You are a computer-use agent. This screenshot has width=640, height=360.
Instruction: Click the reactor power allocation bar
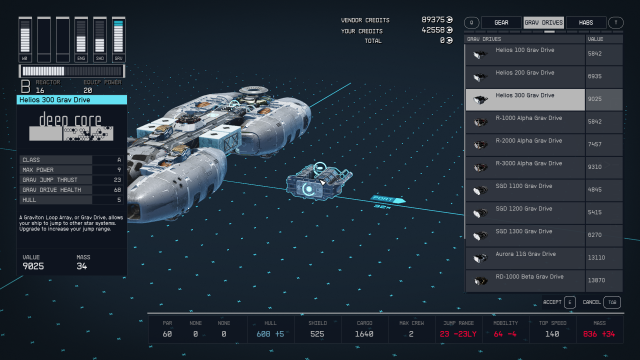72,71
